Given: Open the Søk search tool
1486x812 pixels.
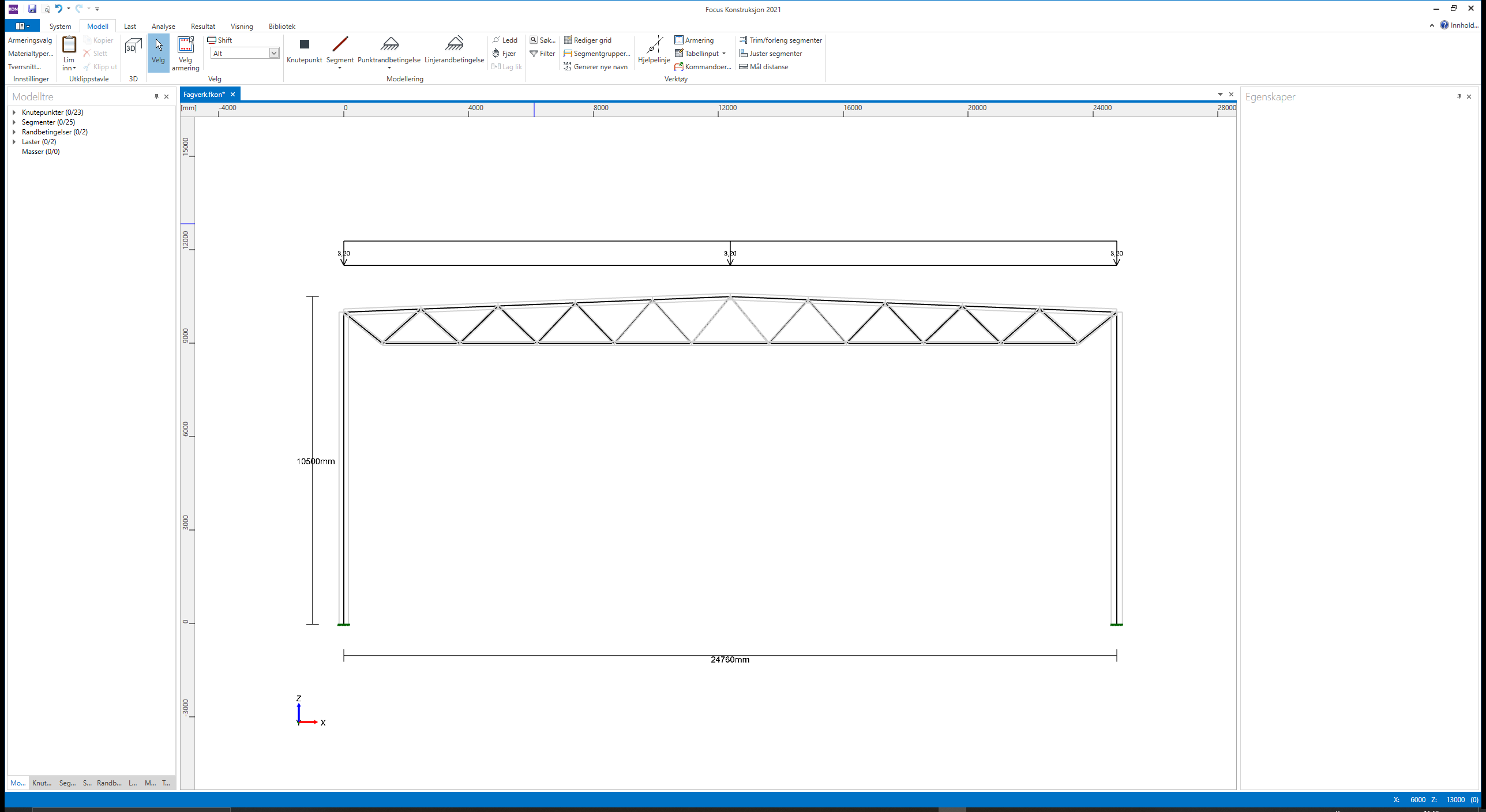Looking at the screenshot, I should 543,40.
